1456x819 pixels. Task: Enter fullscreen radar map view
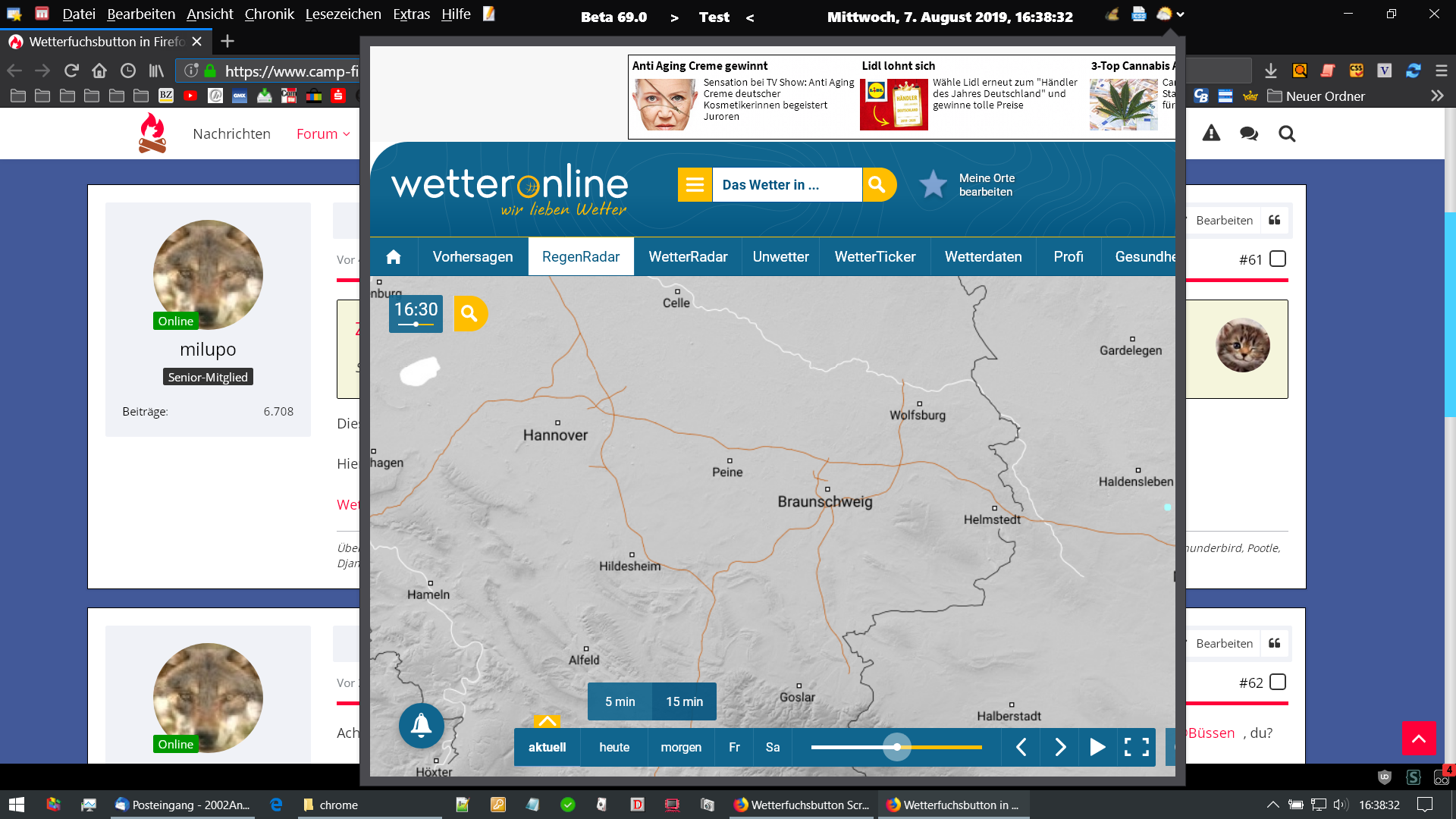coord(1136,747)
